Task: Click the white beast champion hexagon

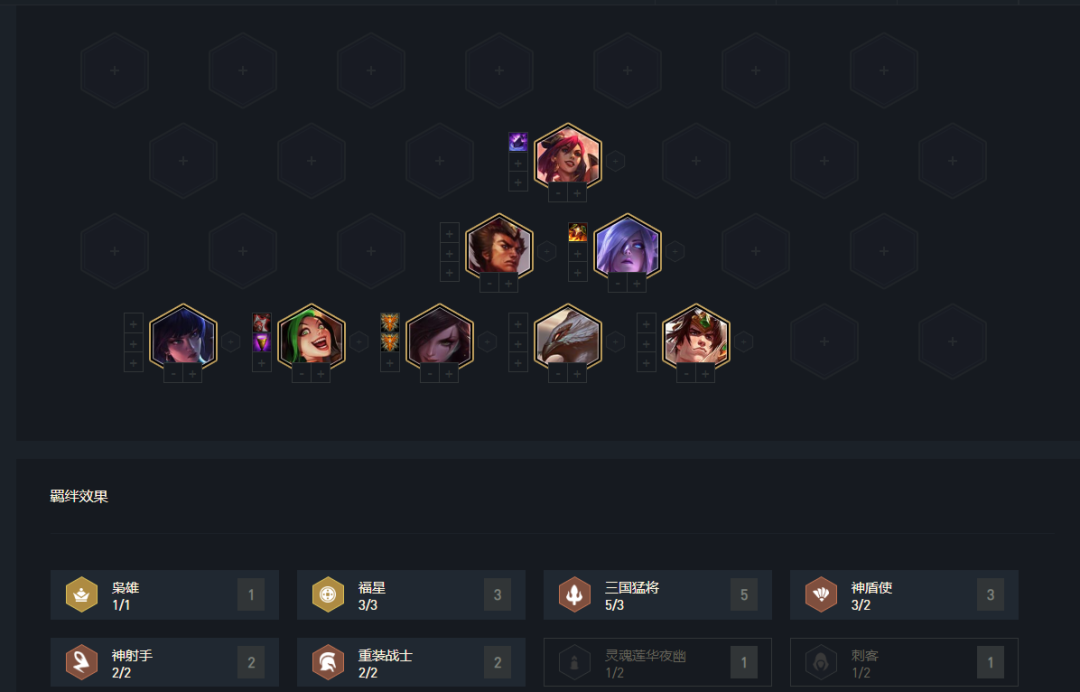Action: (568, 337)
